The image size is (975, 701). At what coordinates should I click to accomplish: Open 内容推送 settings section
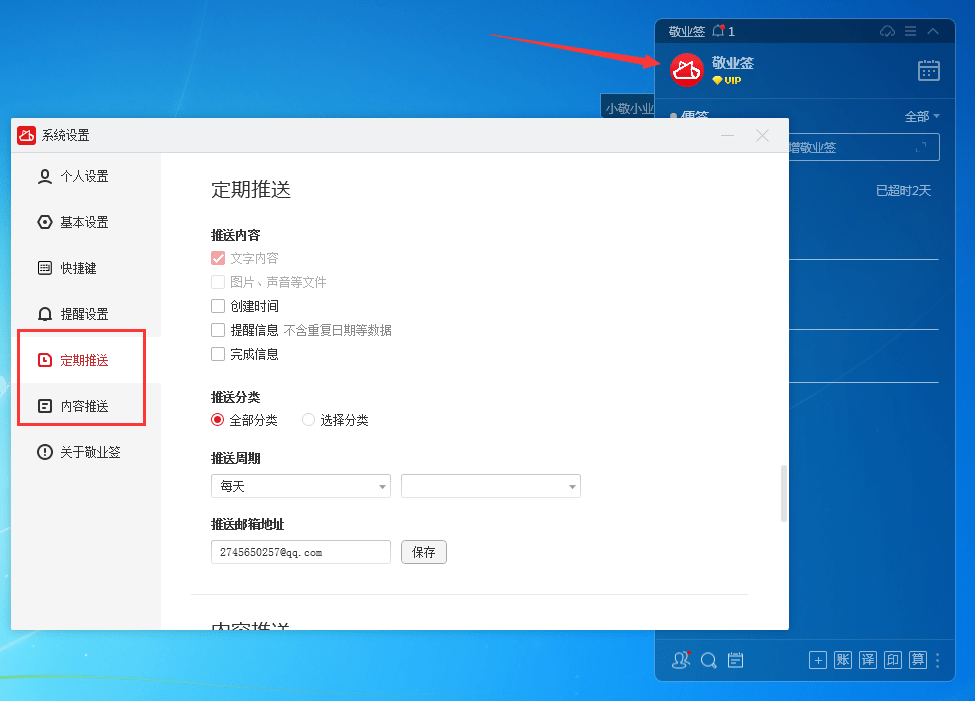coord(84,406)
